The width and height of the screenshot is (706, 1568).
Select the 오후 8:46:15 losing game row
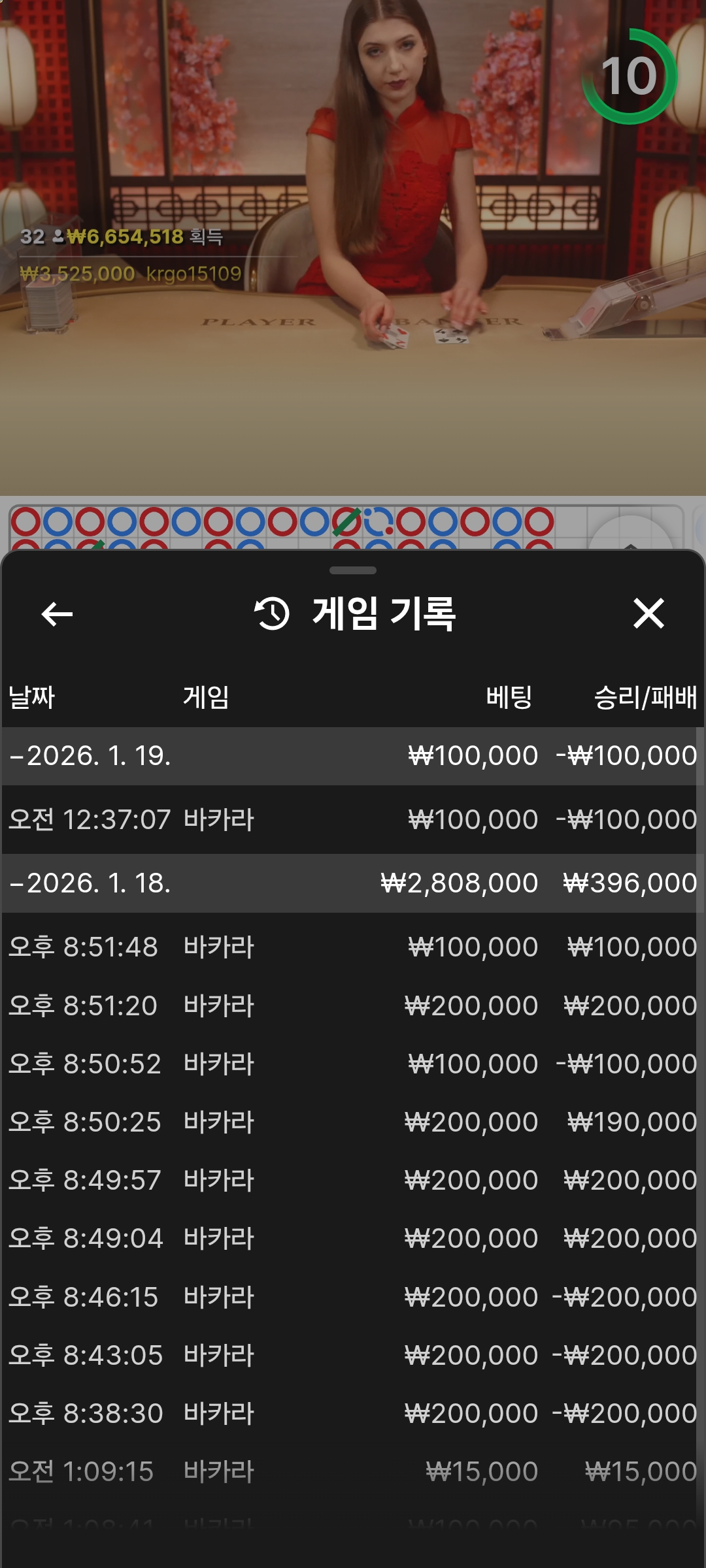point(353,1297)
